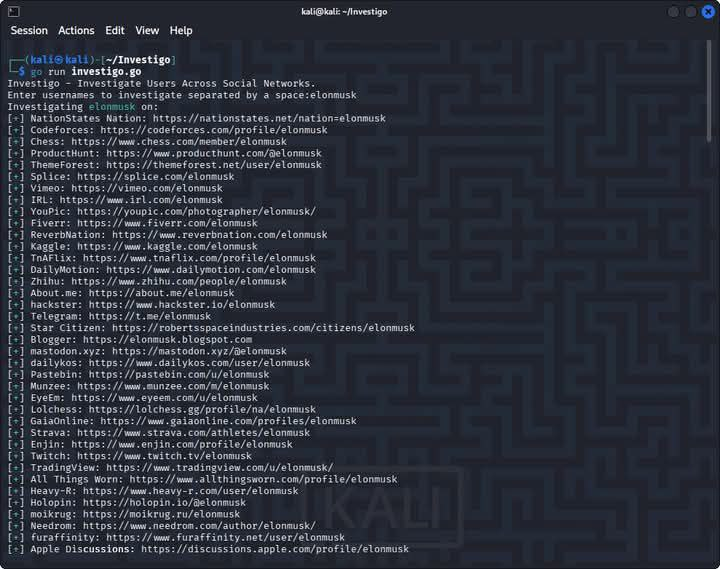Screen dimensions: 720x569
Task: Open the YouPic photographer link
Action: pyautogui.click(x=197, y=212)
